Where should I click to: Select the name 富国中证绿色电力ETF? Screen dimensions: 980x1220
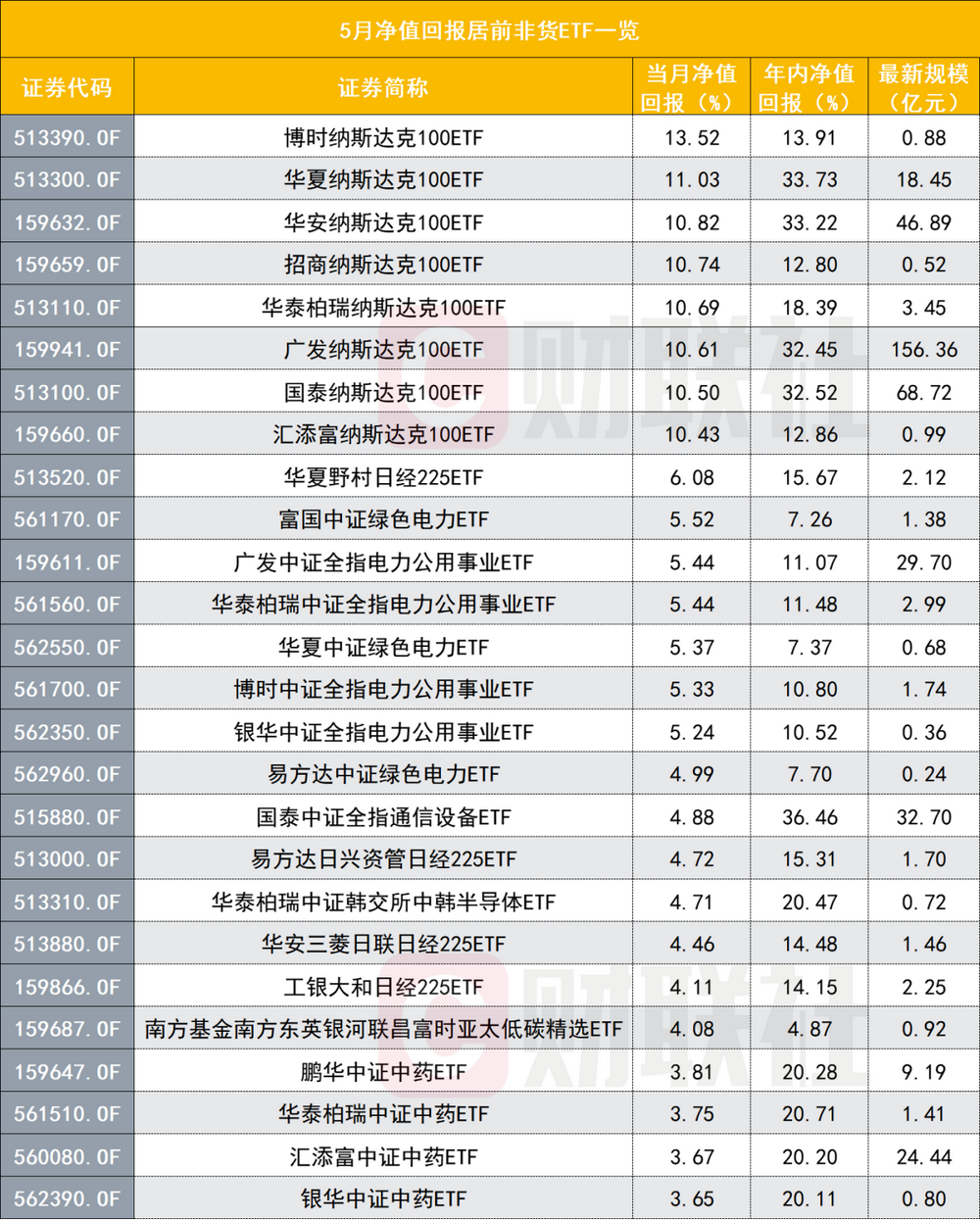pos(383,520)
